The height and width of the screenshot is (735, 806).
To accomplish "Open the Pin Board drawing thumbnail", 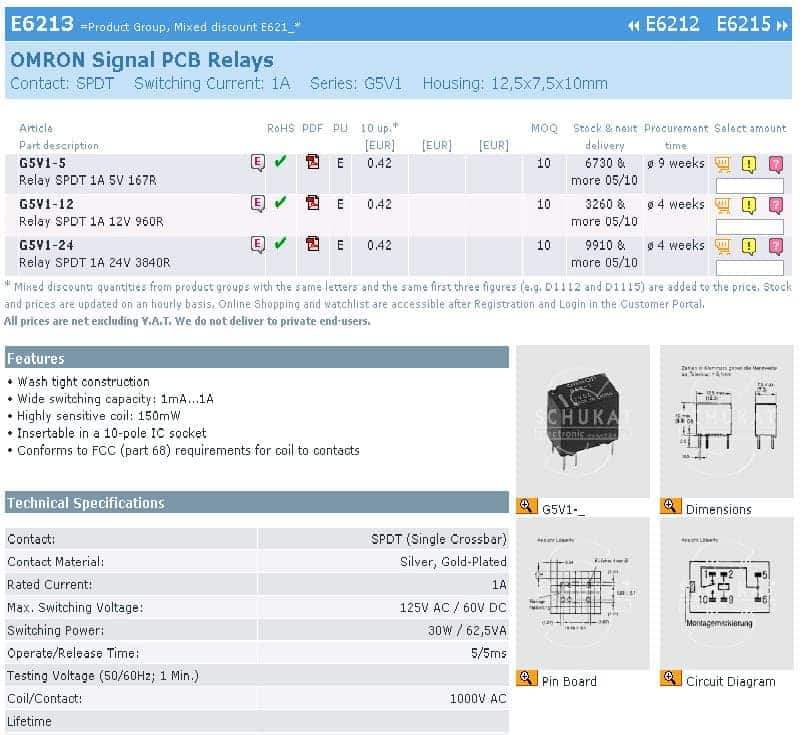I will 583,594.
